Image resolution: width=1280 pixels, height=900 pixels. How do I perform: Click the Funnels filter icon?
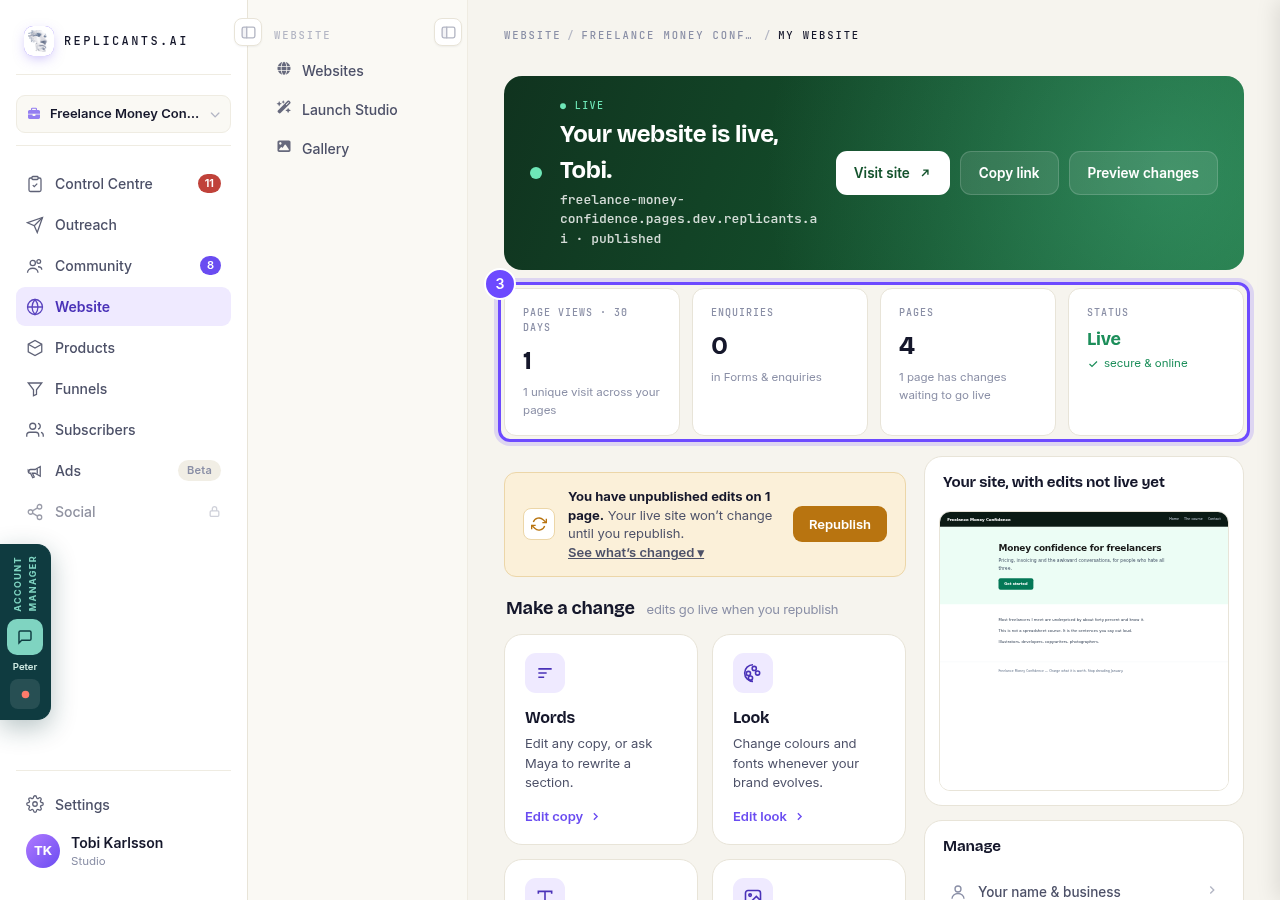[35, 389]
